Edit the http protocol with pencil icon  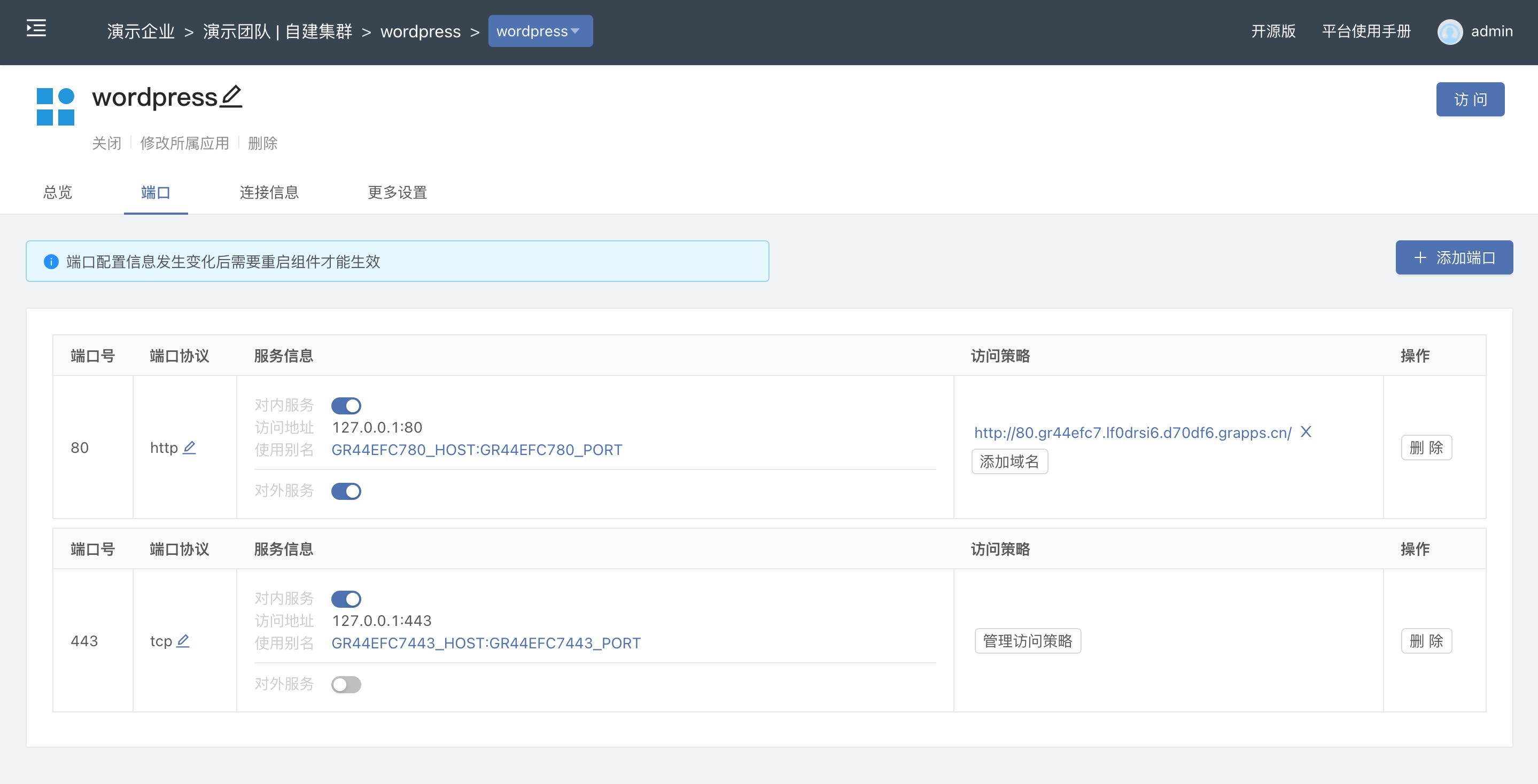[189, 448]
